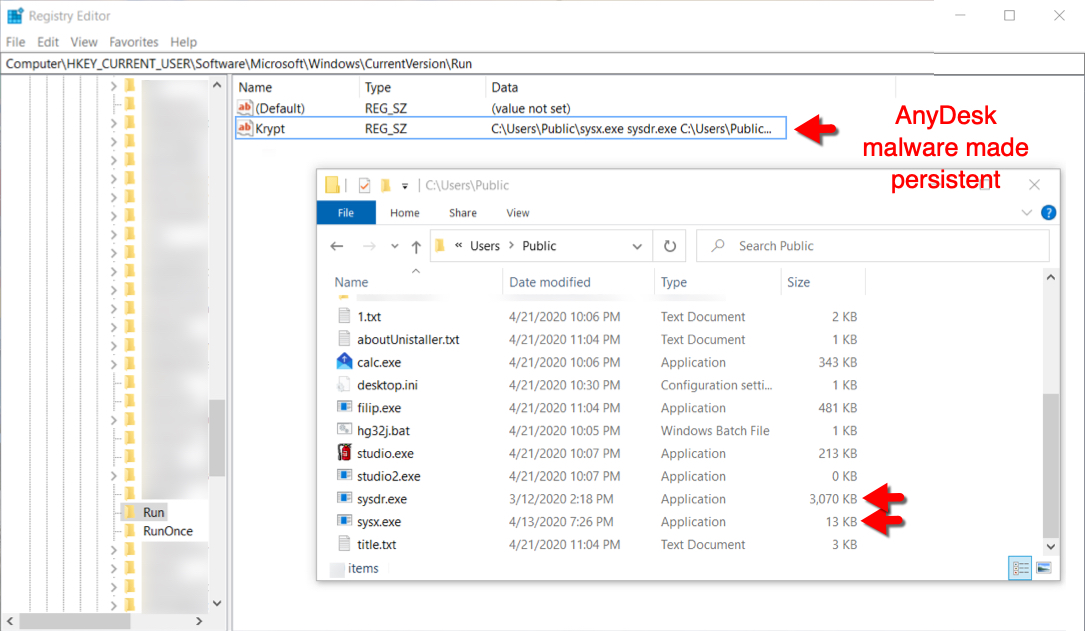Click the Search Public field
The height and width of the screenshot is (631, 1085).
click(873, 246)
